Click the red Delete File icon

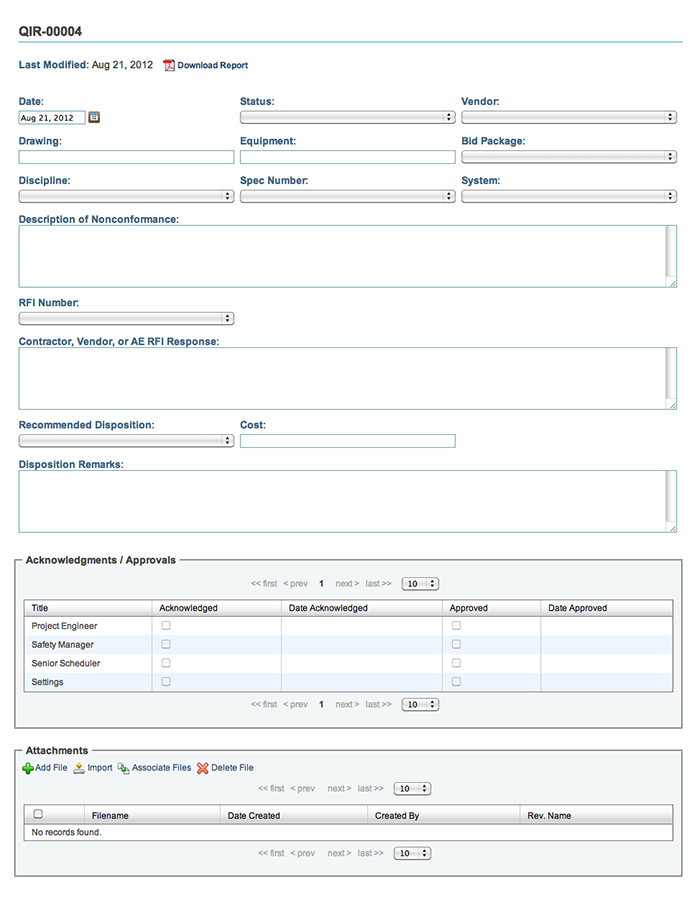coord(203,768)
